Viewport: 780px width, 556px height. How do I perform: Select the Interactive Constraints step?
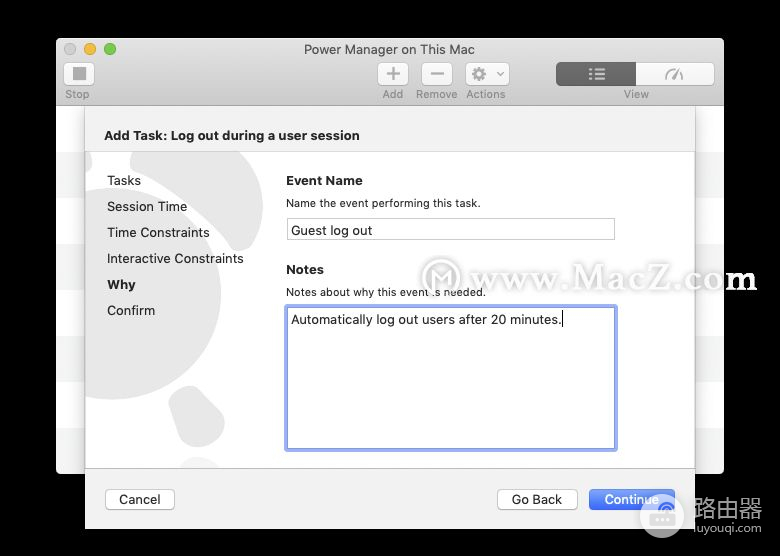[175, 259]
